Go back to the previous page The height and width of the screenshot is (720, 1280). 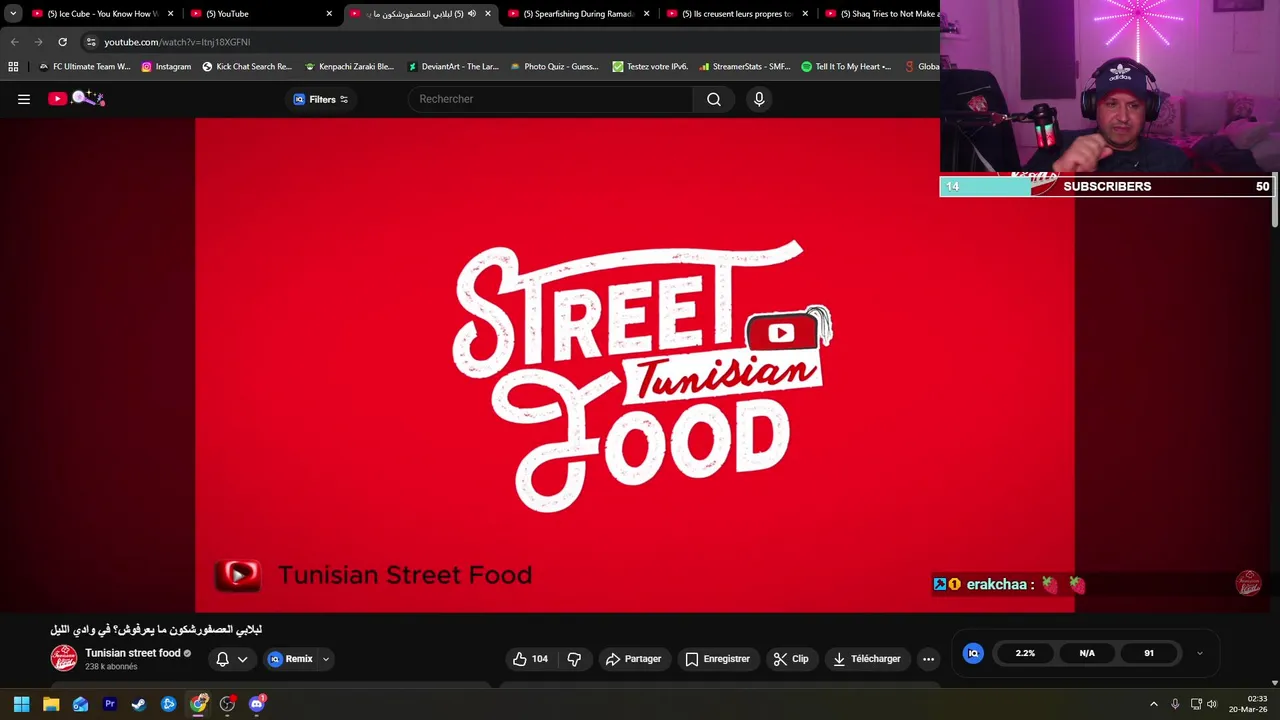(x=15, y=42)
